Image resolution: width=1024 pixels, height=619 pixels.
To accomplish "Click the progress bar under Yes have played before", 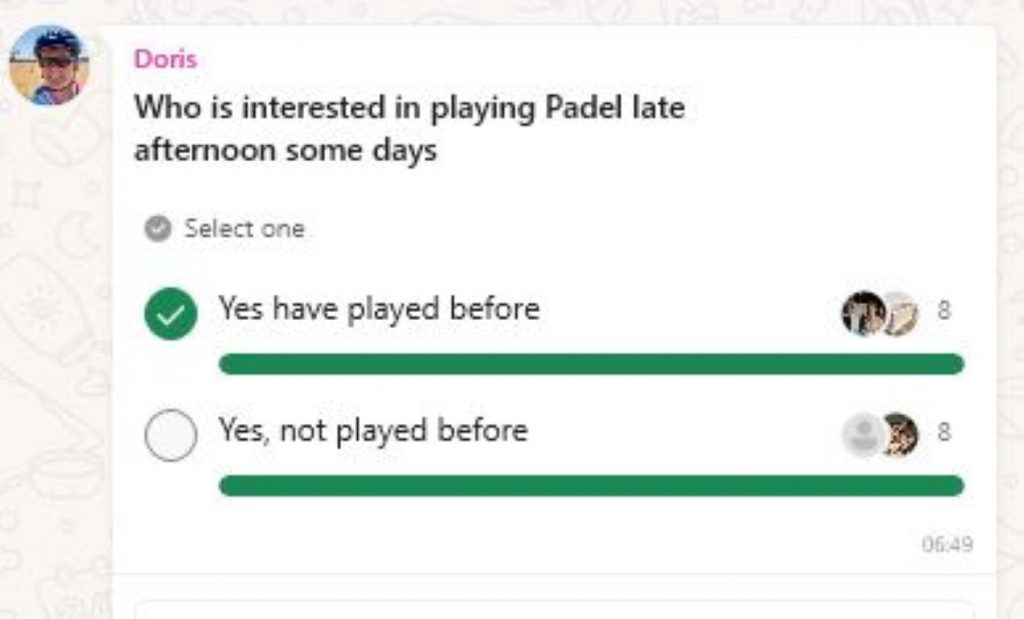I will point(590,364).
